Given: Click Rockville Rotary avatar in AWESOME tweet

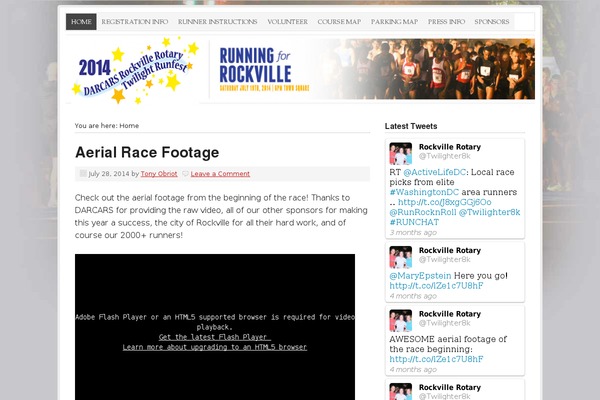Looking at the screenshot, I should tap(401, 320).
